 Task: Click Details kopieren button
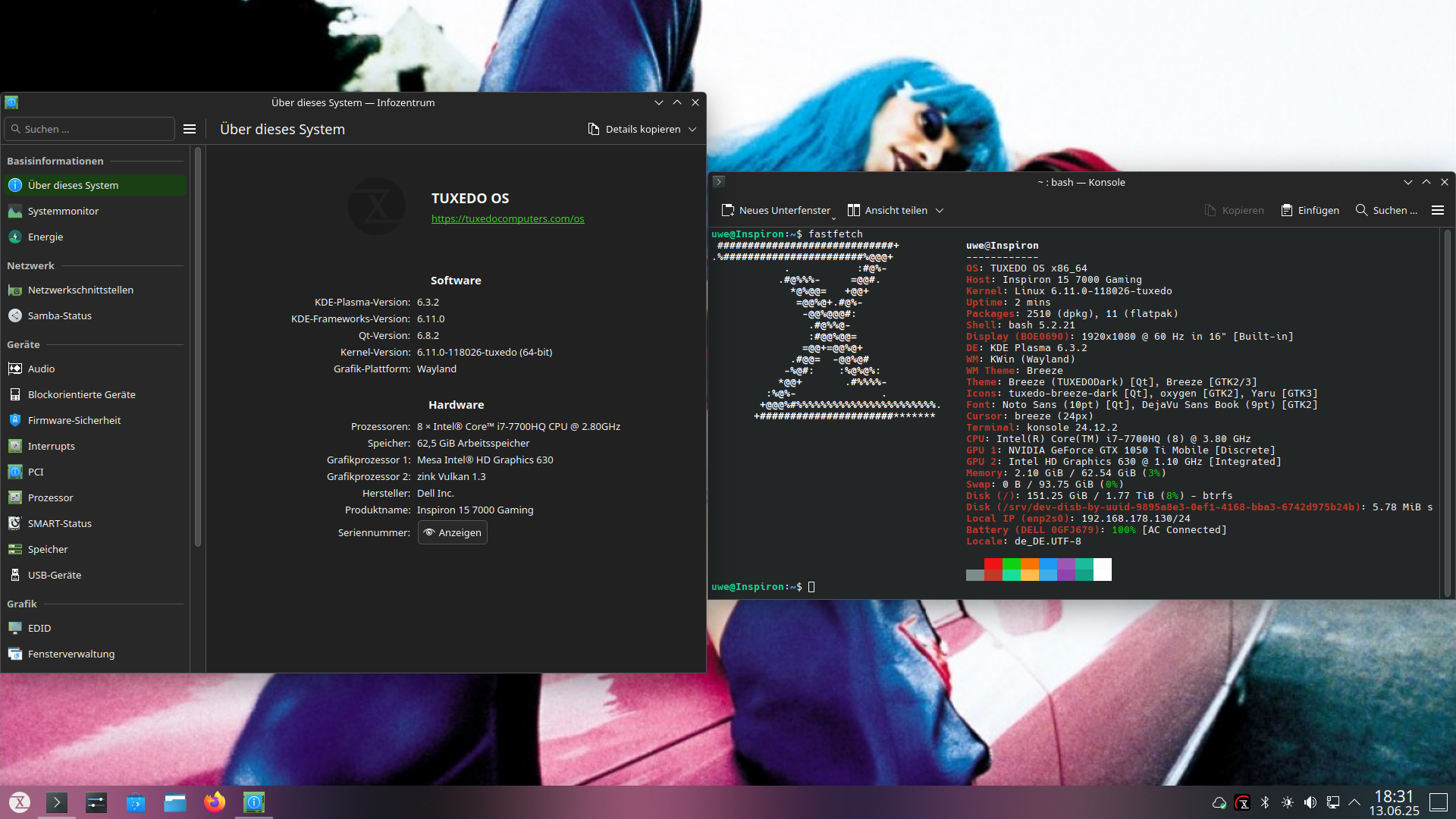635,129
